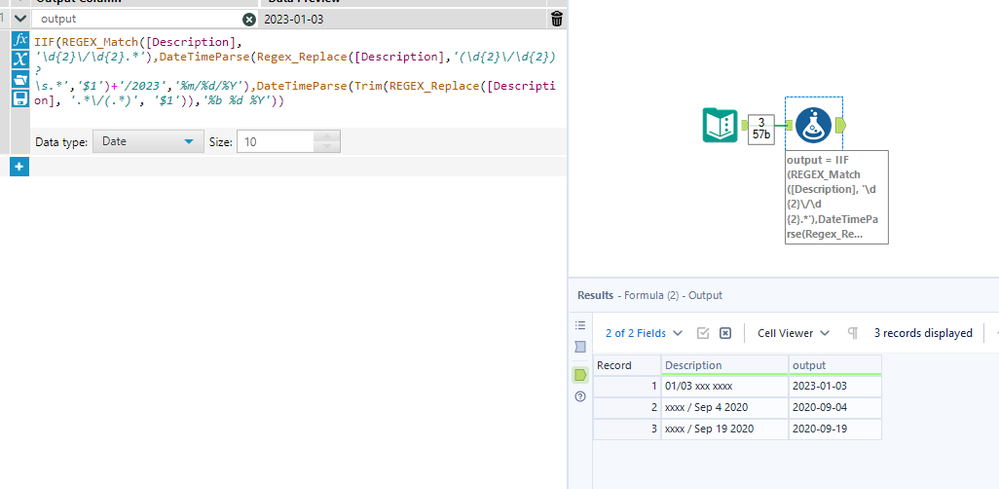Open the 2 of 2 Fields dropdown
Viewport: 999px width, 489px height.
click(643, 333)
